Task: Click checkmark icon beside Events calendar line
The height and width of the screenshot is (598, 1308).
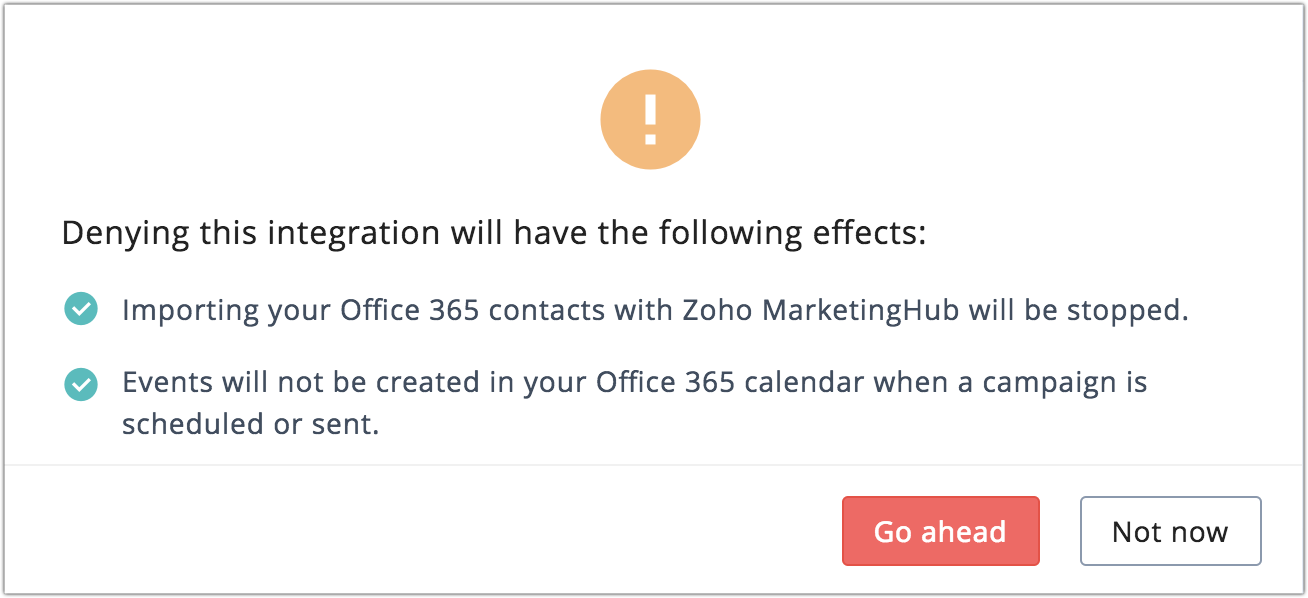Action: [80, 384]
